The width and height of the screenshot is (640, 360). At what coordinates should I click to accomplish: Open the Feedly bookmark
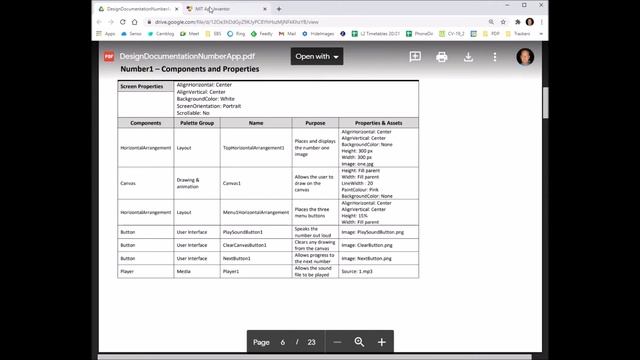click(262, 34)
